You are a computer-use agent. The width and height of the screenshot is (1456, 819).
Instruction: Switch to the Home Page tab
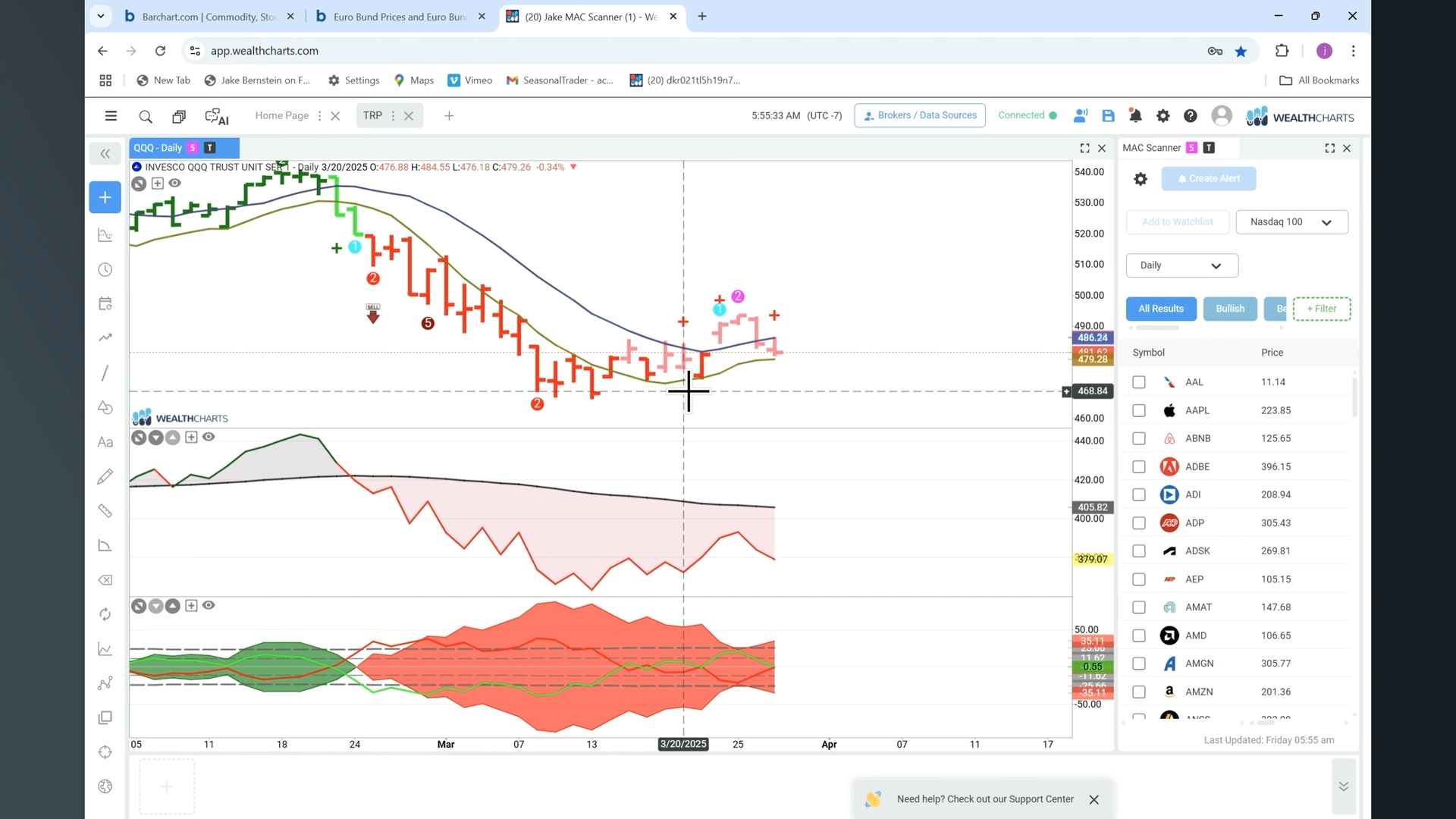point(281,115)
